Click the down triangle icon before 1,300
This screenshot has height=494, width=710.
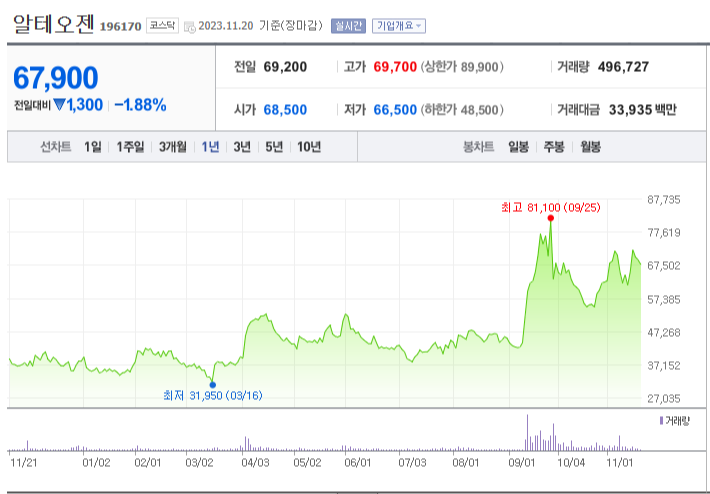click(59, 105)
